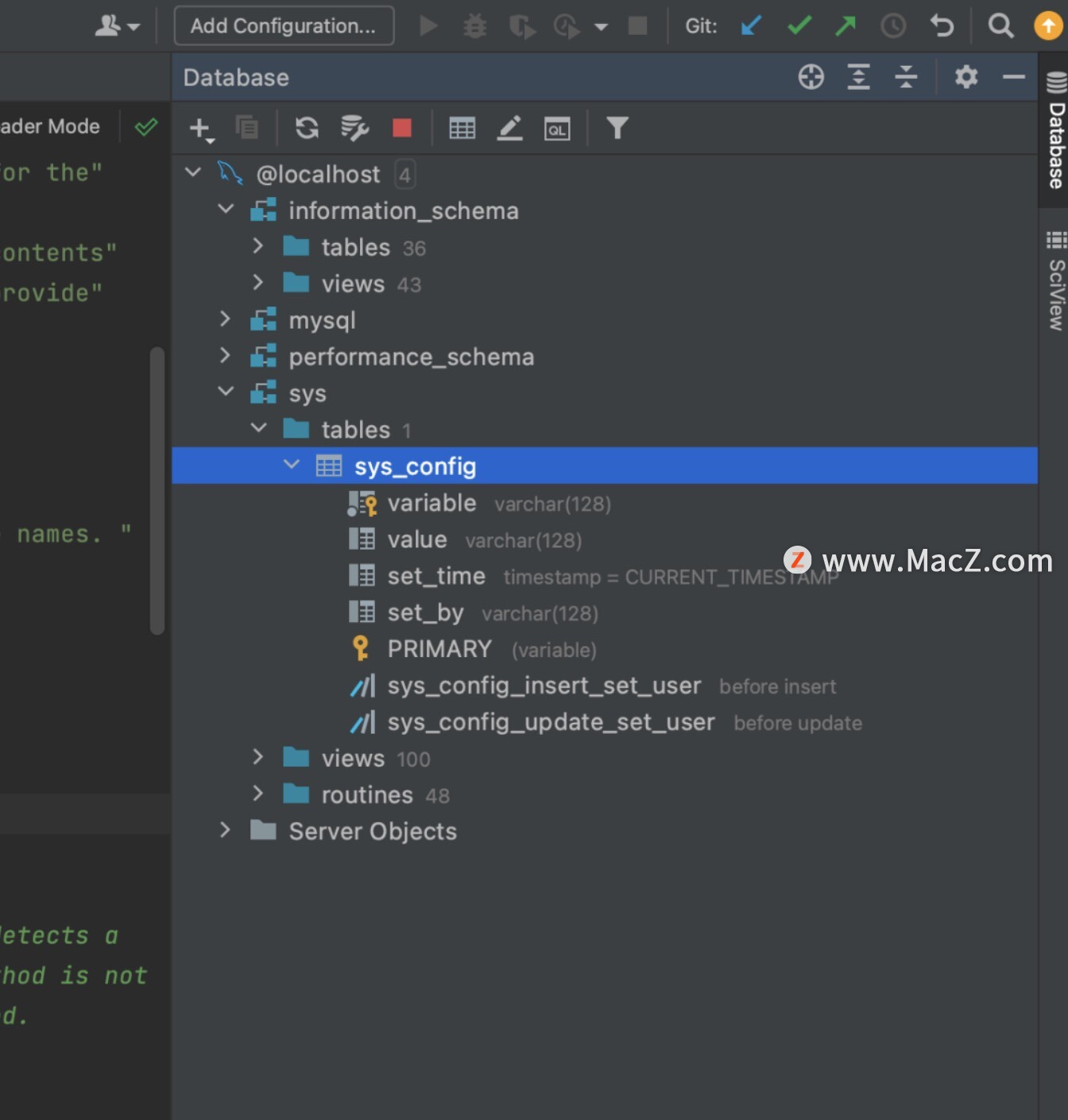The width and height of the screenshot is (1068, 1120).
Task: Refresh the database connection
Action: pyautogui.click(x=307, y=127)
